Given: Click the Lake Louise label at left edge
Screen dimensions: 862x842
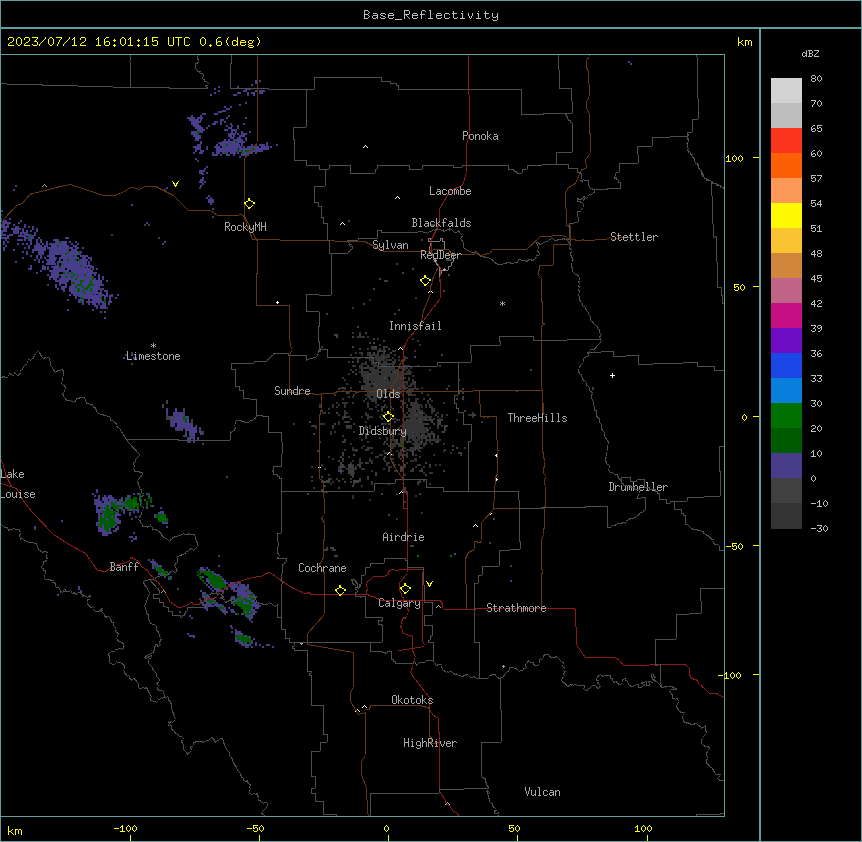Looking at the screenshot, I should pyautogui.click(x=18, y=484).
